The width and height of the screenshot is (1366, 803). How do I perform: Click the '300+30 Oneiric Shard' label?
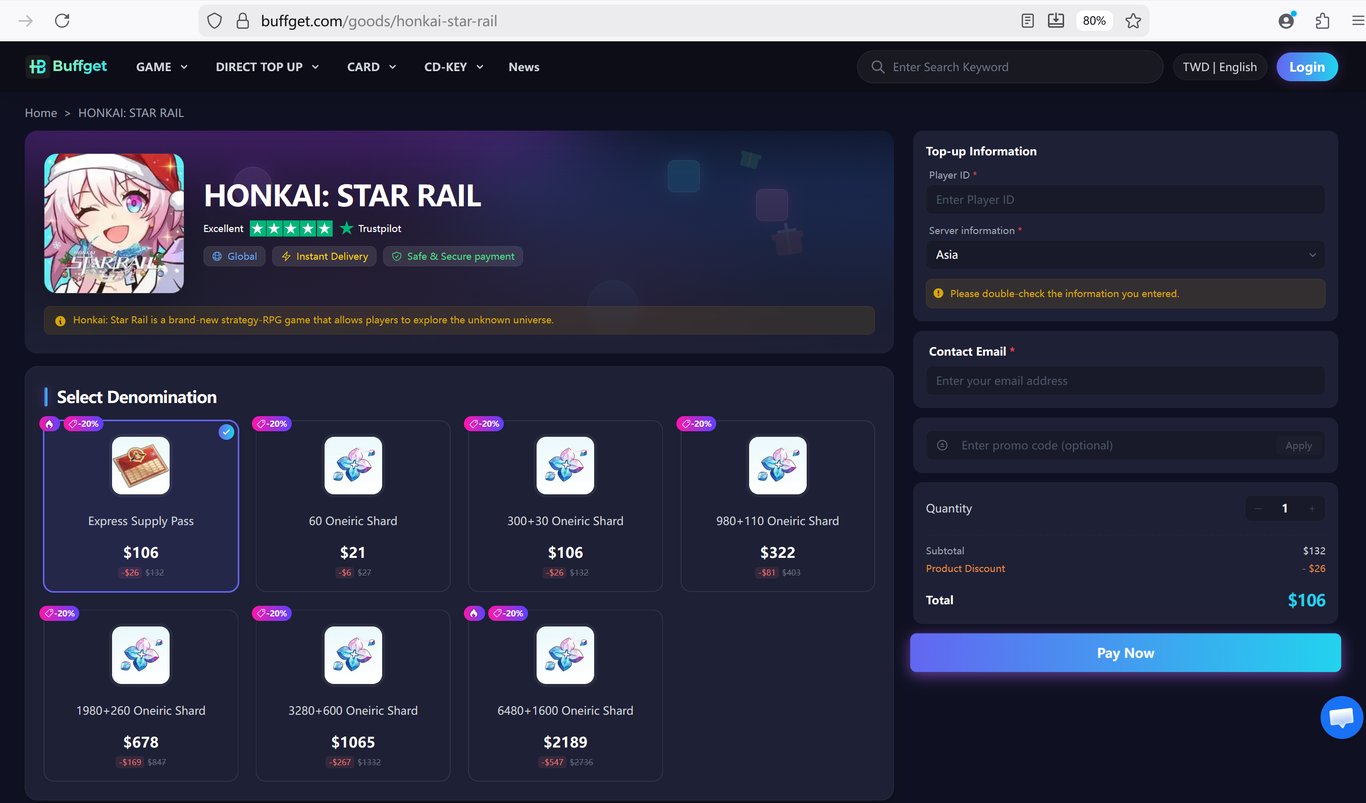(565, 521)
